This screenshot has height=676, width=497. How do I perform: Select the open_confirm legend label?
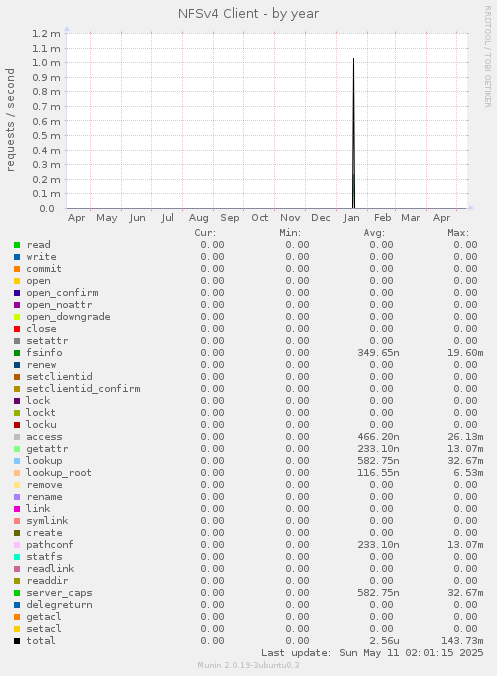[63, 293]
